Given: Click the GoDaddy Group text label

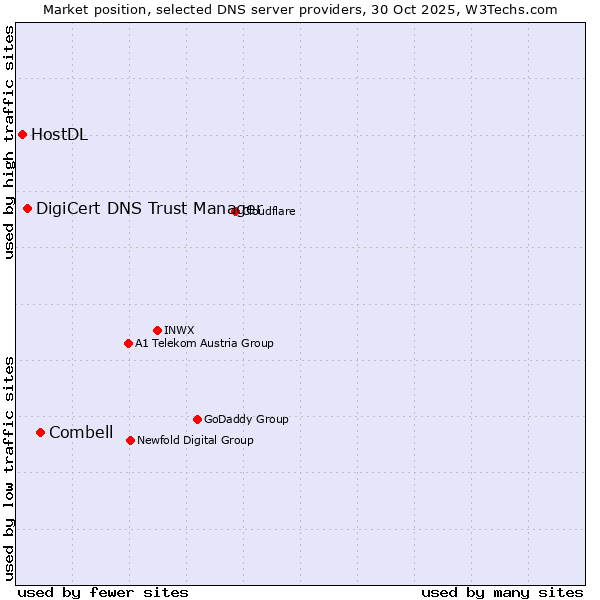Looking at the screenshot, I should pos(246,419).
